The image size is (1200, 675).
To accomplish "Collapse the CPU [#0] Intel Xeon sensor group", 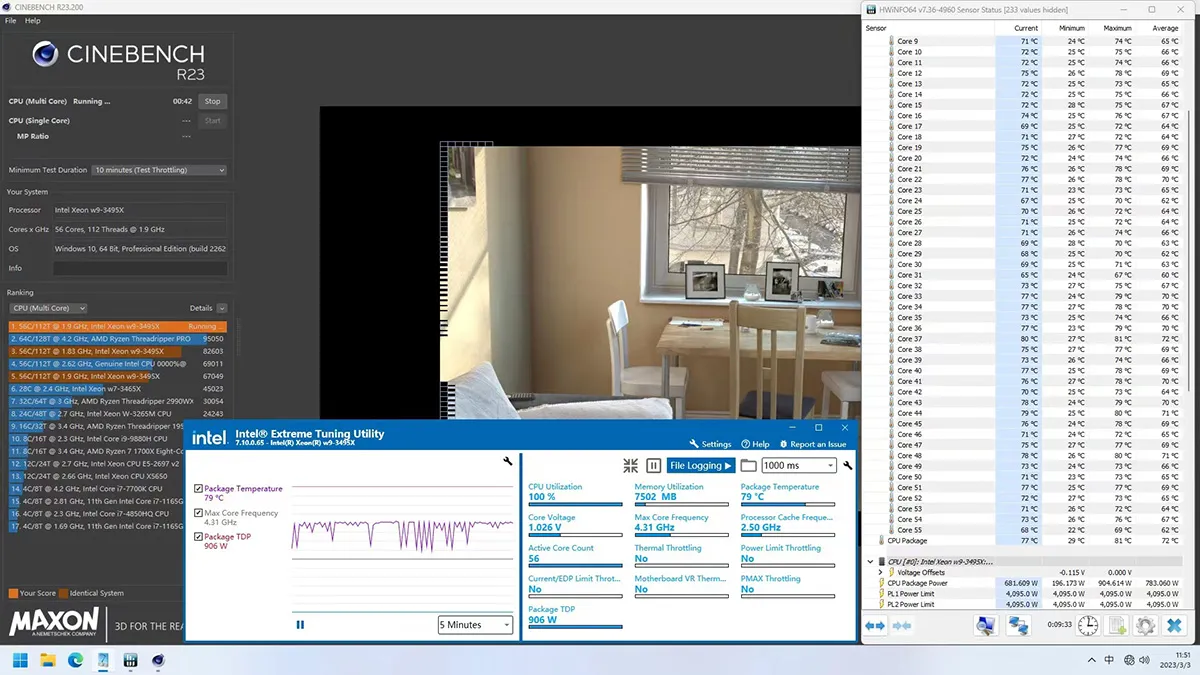I will pos(869,562).
